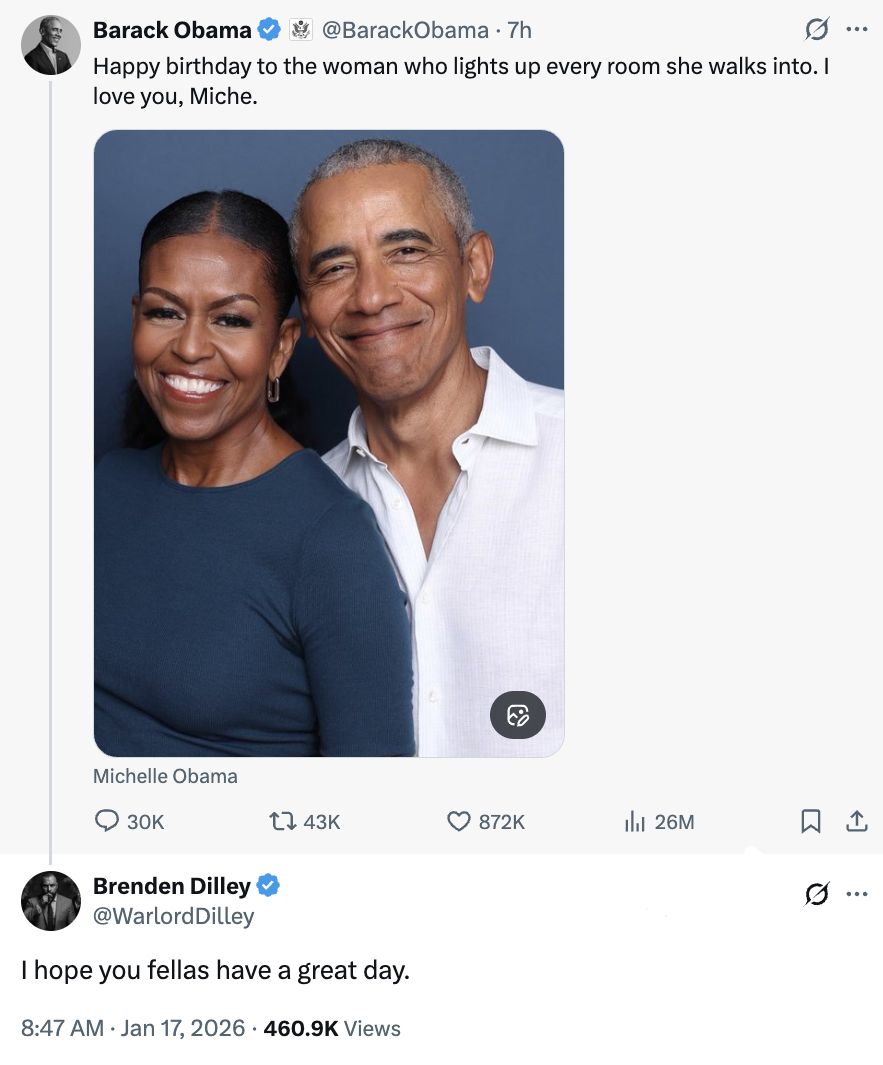Open the attached birthday photo

tap(329, 443)
